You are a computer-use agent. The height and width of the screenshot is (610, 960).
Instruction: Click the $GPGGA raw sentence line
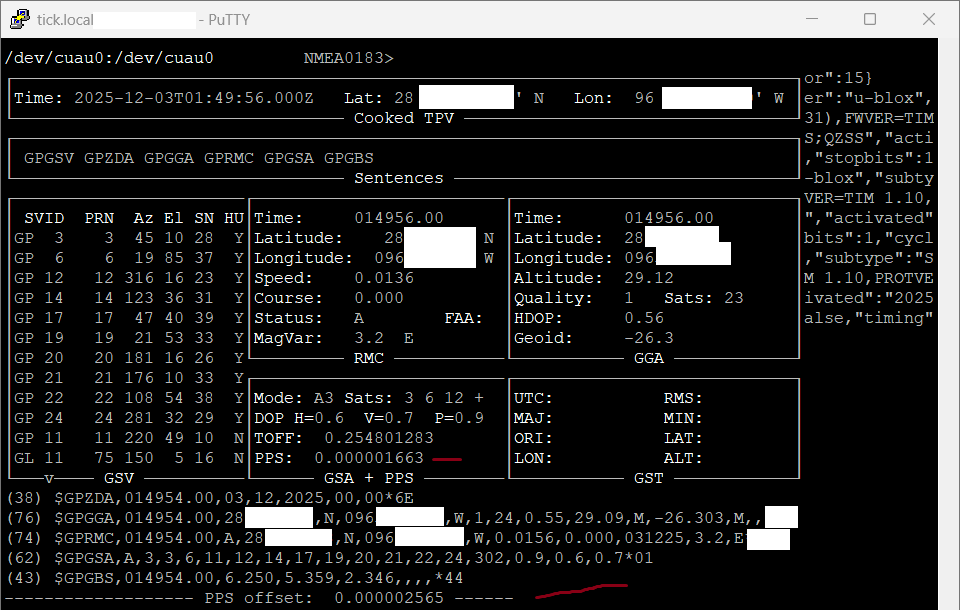pos(402,518)
